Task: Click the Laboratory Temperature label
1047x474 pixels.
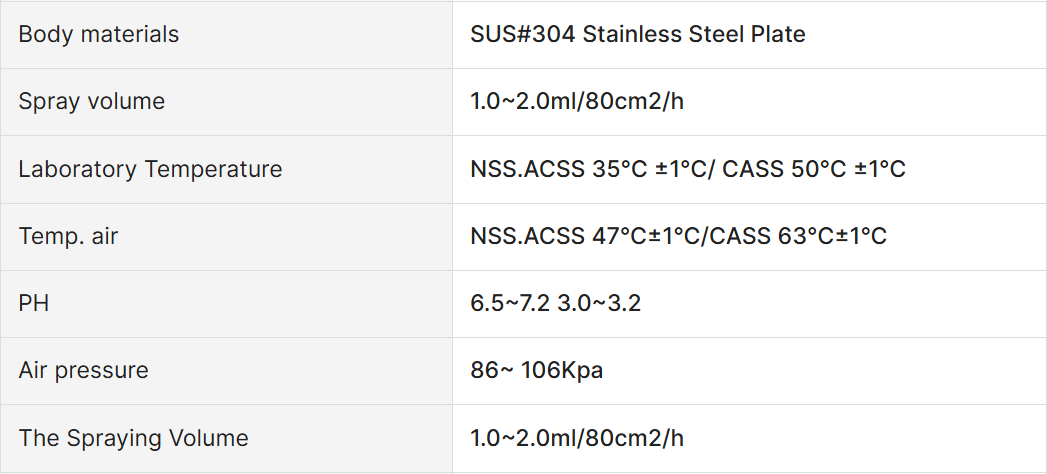Action: [x=150, y=169]
